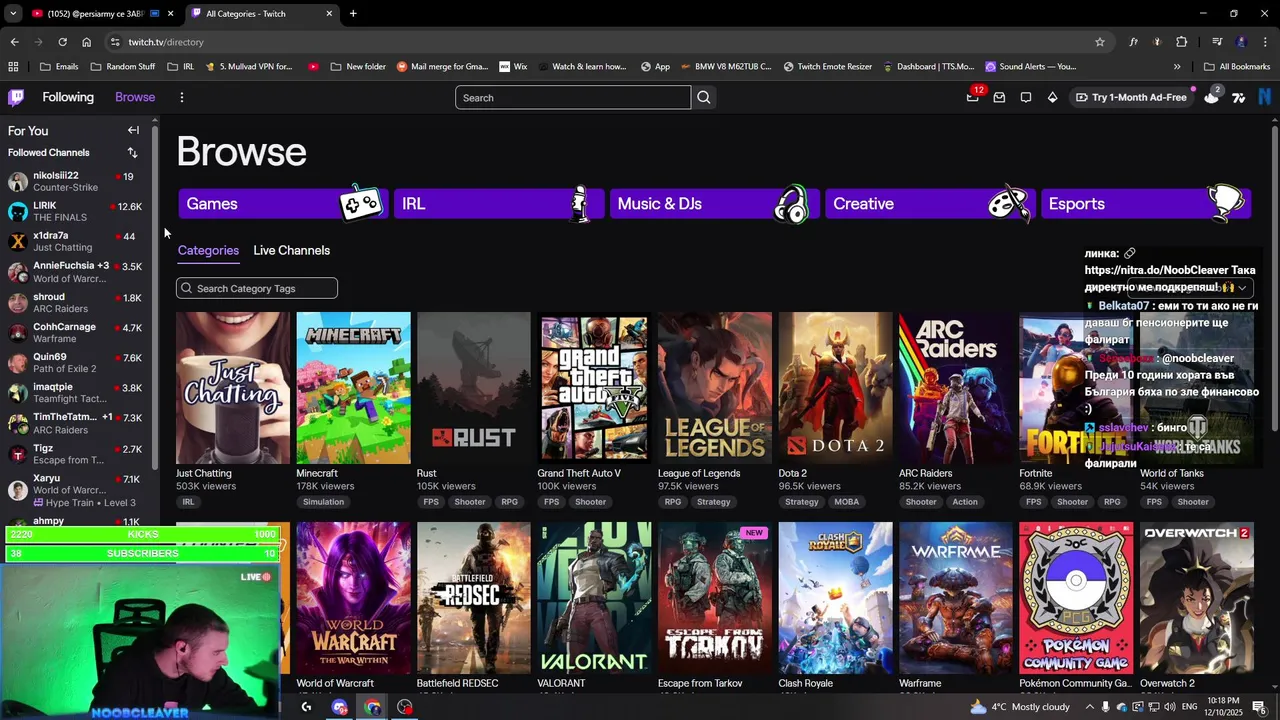Click the Chrome icon in the taskbar
Image resolution: width=1280 pixels, height=720 pixels.
tap(372, 707)
